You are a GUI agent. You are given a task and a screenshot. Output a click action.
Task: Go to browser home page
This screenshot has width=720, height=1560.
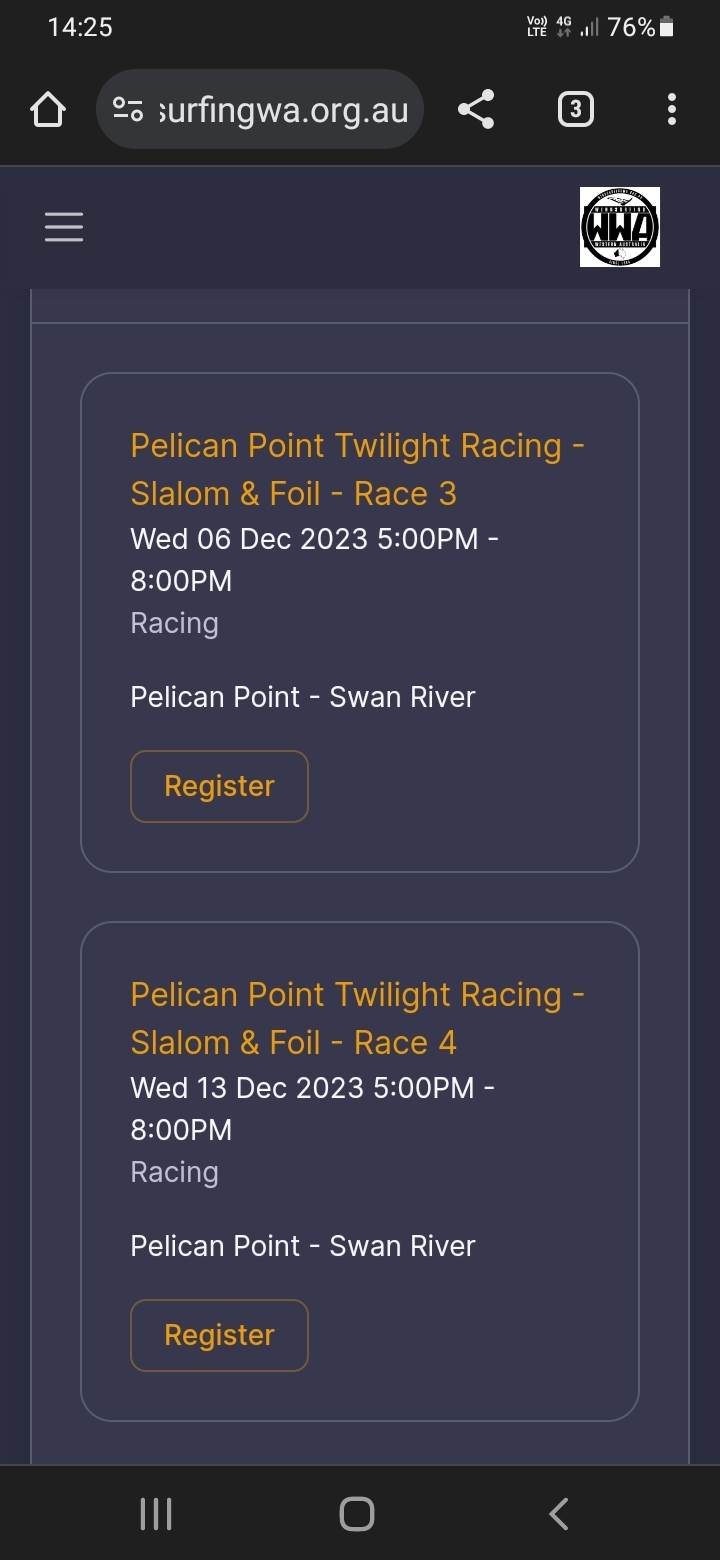click(x=48, y=110)
